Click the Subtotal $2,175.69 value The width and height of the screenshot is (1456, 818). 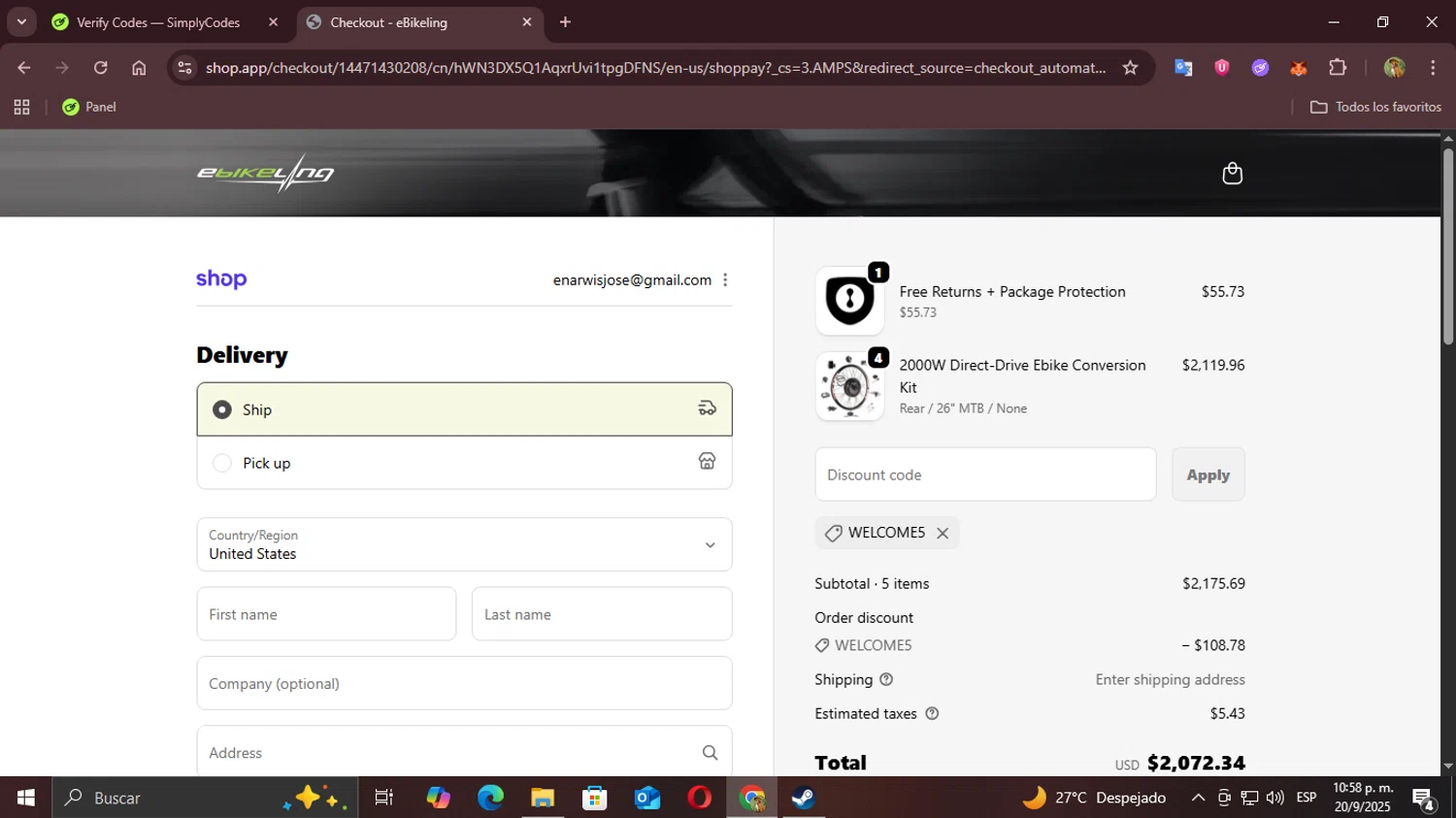[1213, 584]
